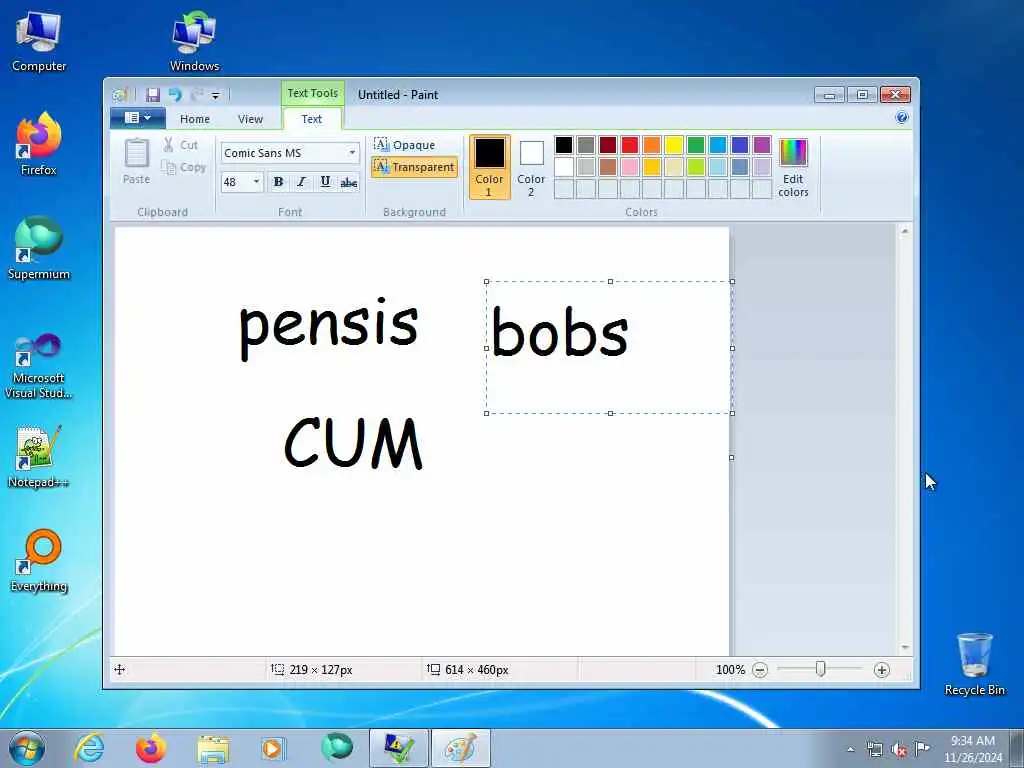This screenshot has width=1024, height=768.
Task: Click the zoom slider handle
Action: [x=820, y=669]
